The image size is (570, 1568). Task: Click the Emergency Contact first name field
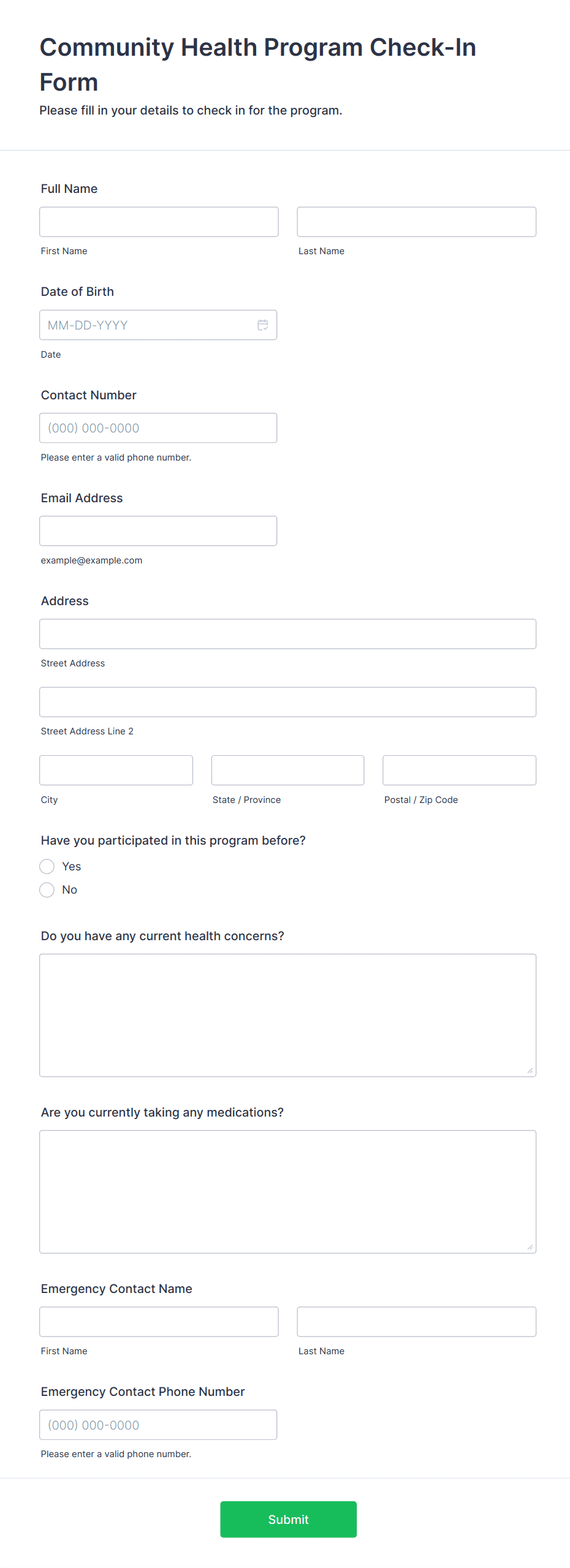pyautogui.click(x=158, y=1321)
